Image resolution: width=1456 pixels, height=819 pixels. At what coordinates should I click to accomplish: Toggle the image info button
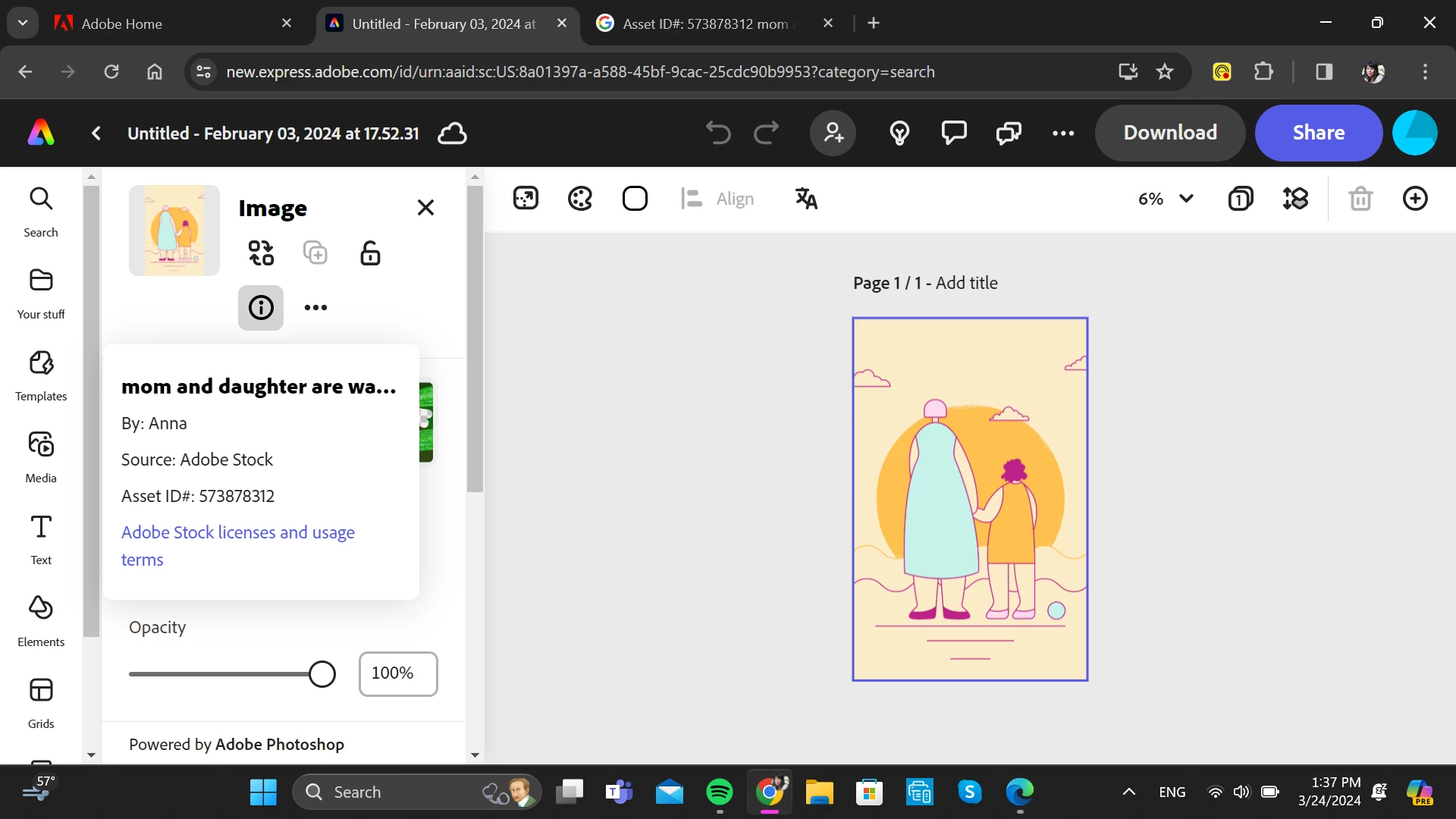[261, 308]
